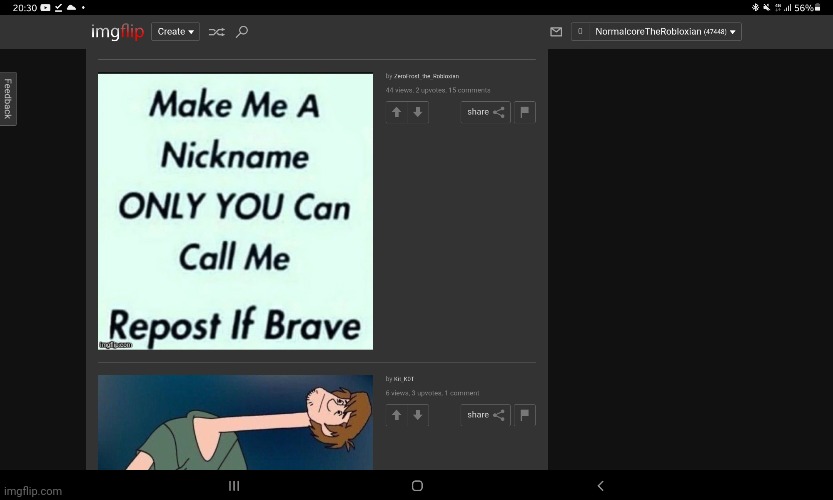Share the Kit_KDT meme post
Screen dimensions: 833x500
(485, 415)
